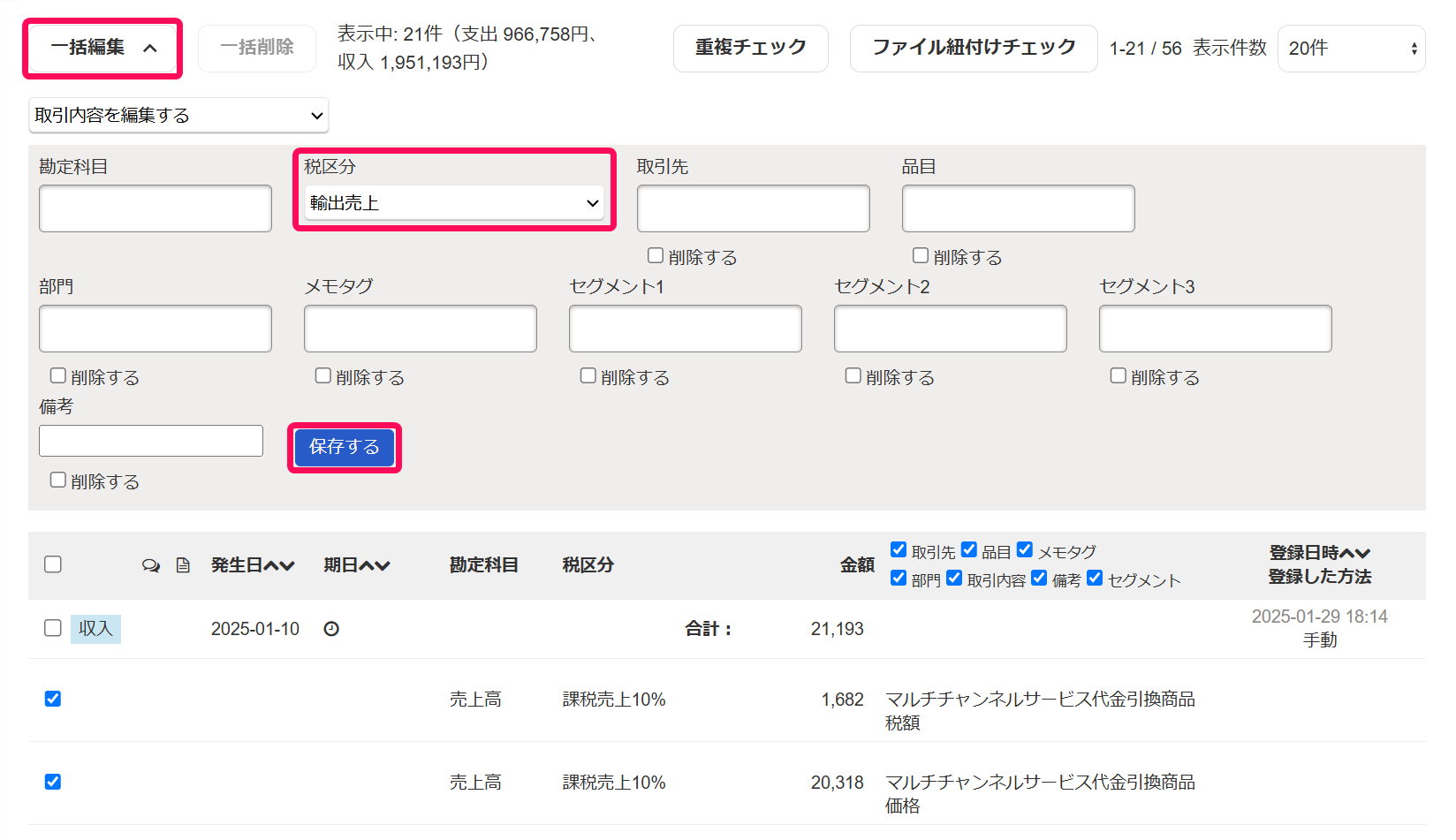
Task: Click the 収入 tag label
Action: point(95,629)
